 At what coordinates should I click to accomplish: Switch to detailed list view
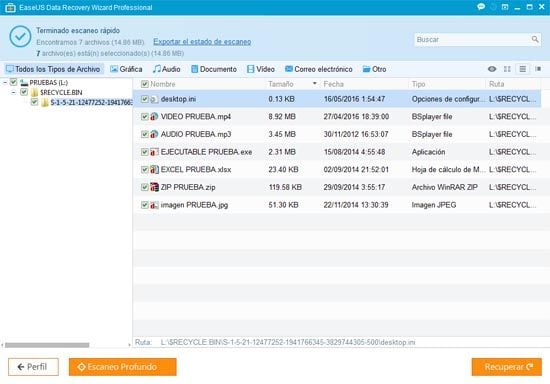pos(523,69)
